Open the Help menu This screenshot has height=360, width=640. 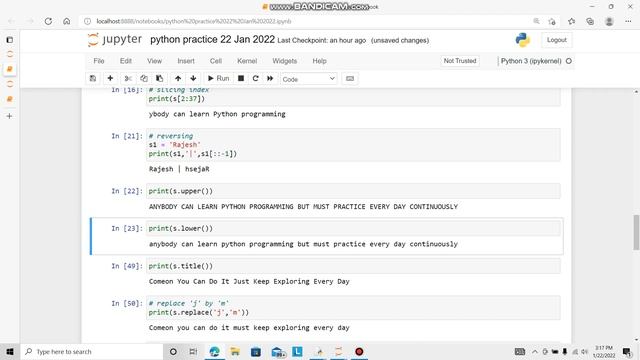[319, 61]
